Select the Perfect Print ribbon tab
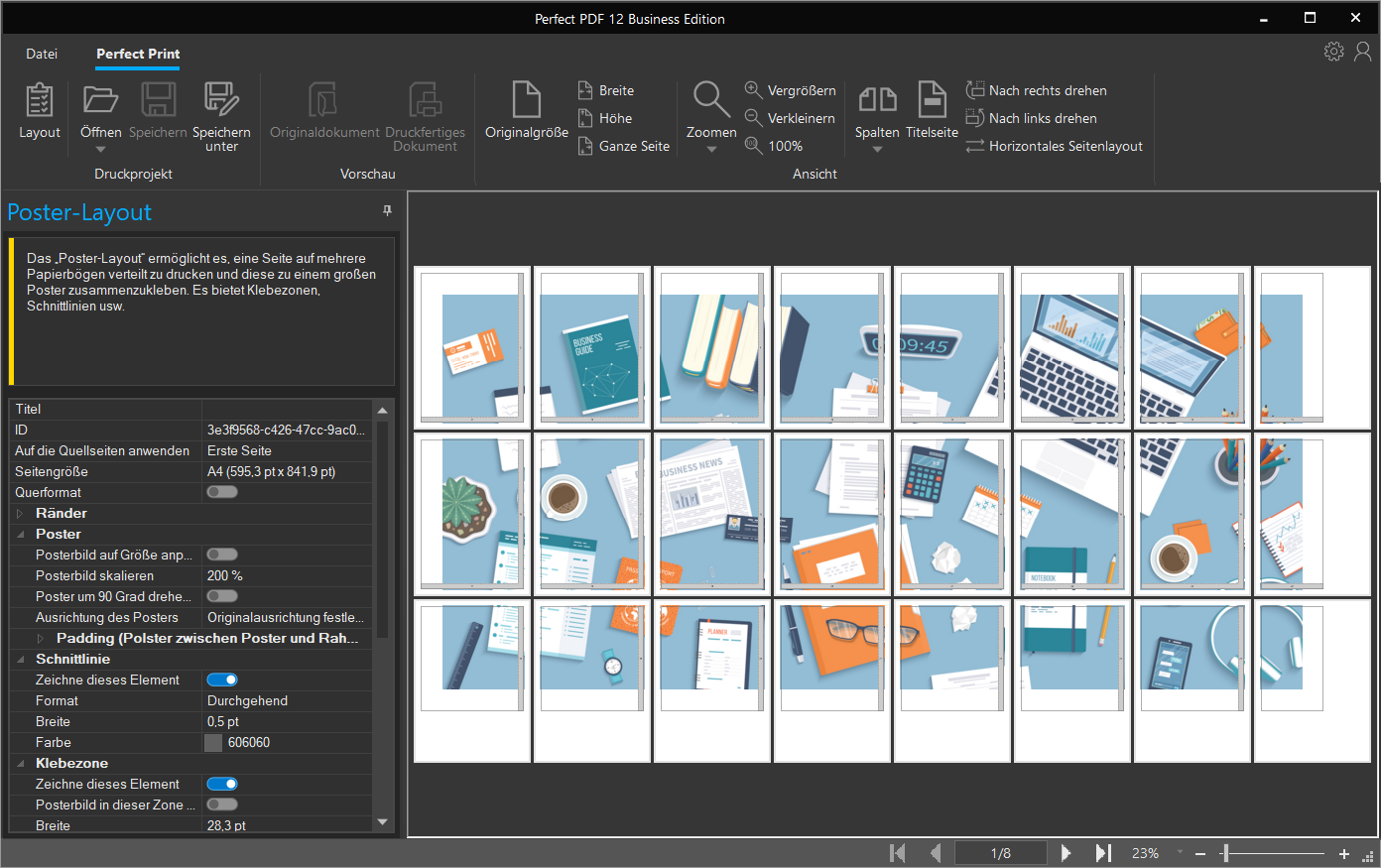The width and height of the screenshot is (1381, 868). pos(137,55)
